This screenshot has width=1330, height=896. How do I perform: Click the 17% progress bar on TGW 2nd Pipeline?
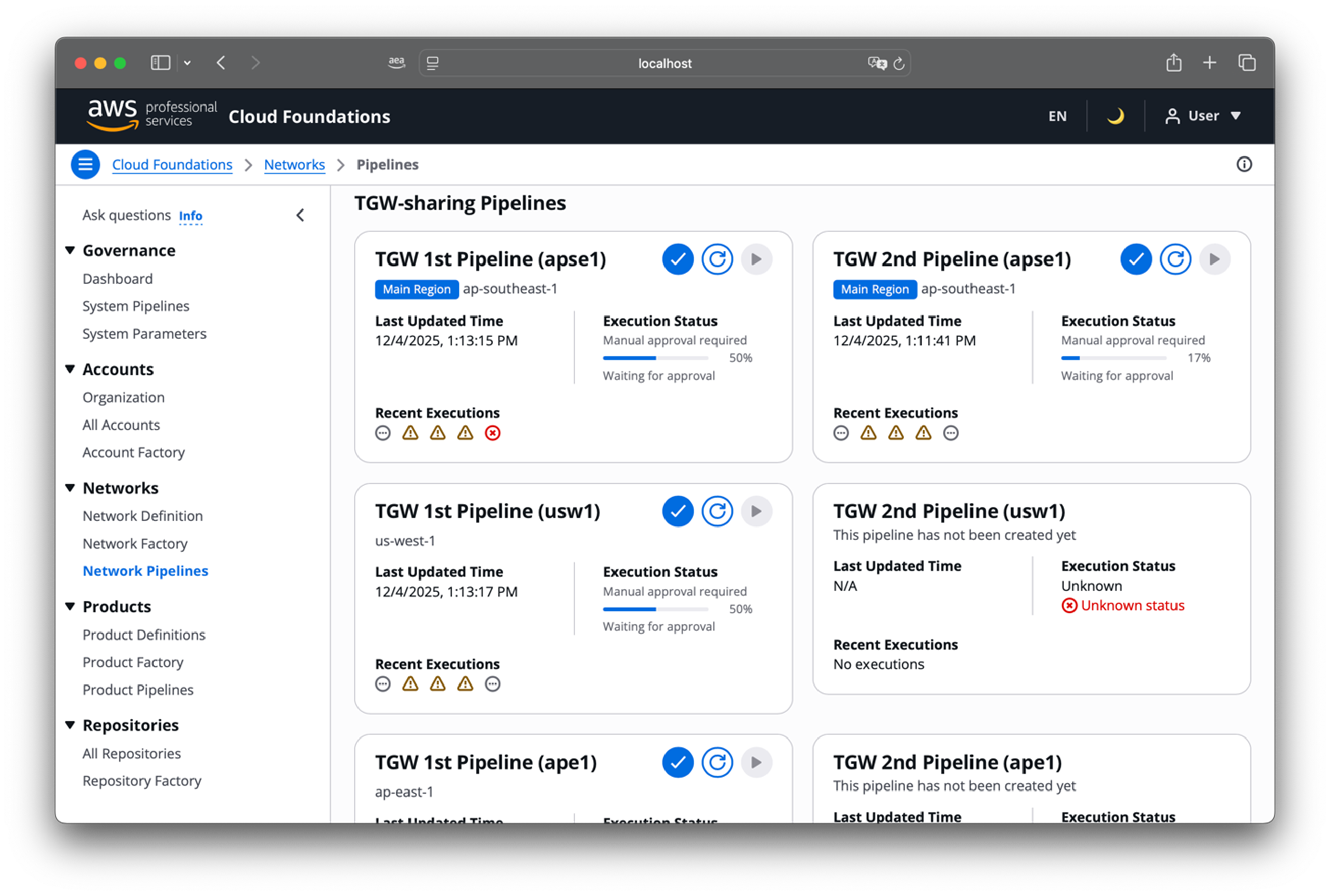click(1113, 358)
